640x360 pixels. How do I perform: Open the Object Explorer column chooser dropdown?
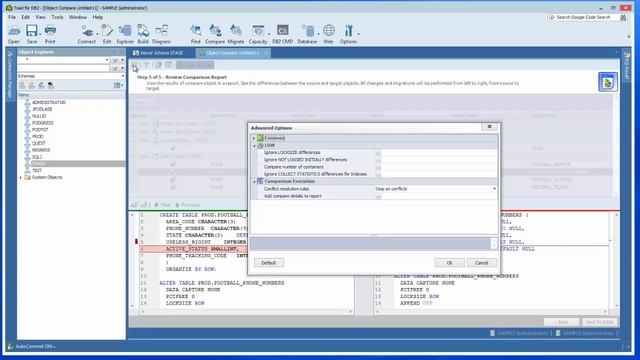tap(118, 85)
